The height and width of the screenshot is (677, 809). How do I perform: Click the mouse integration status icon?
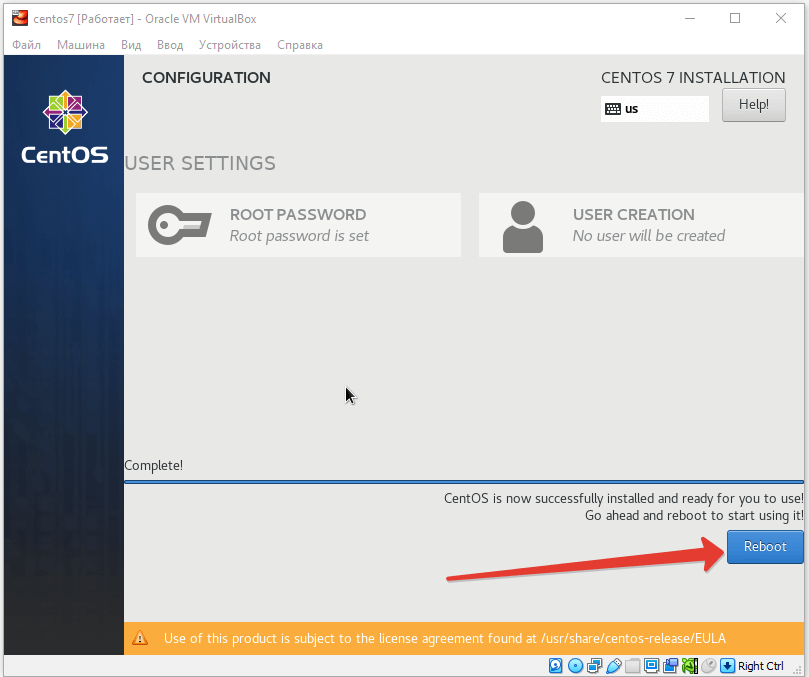(708, 666)
